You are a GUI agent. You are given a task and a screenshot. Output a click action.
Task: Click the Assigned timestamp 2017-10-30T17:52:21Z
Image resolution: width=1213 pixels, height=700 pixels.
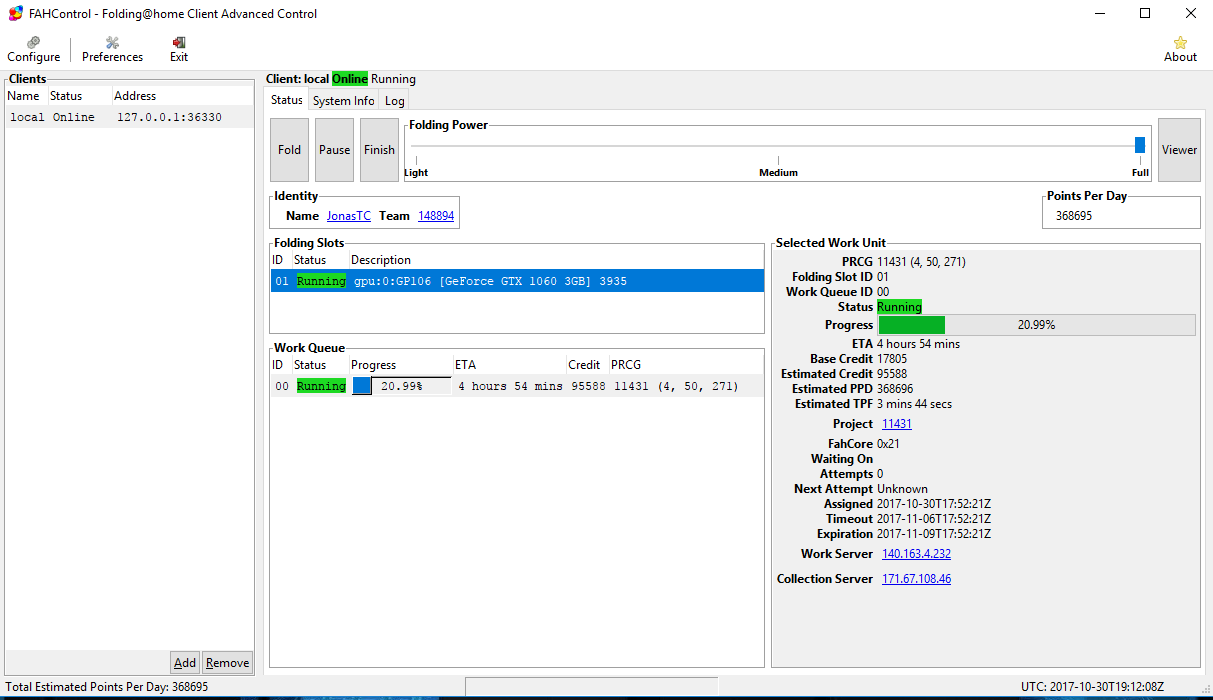pos(934,504)
